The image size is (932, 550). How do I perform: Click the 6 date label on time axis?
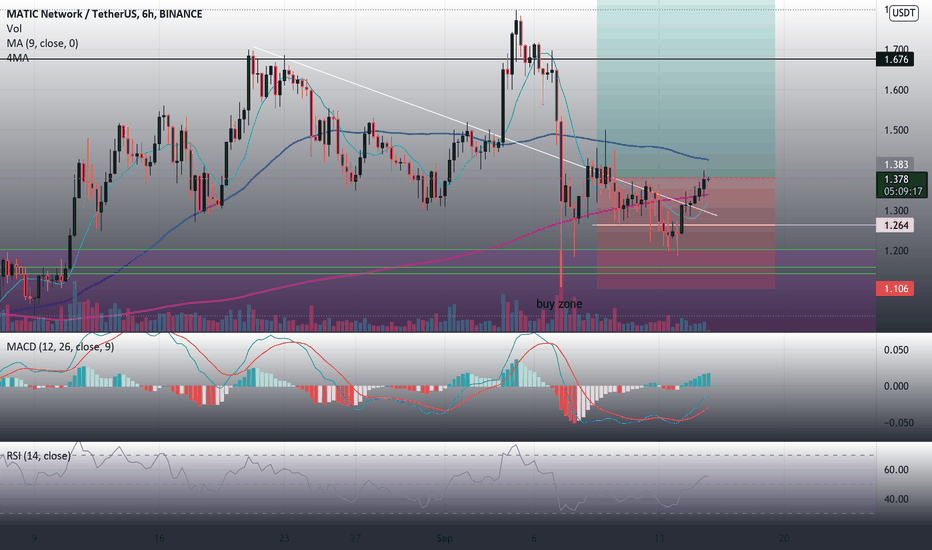534,538
